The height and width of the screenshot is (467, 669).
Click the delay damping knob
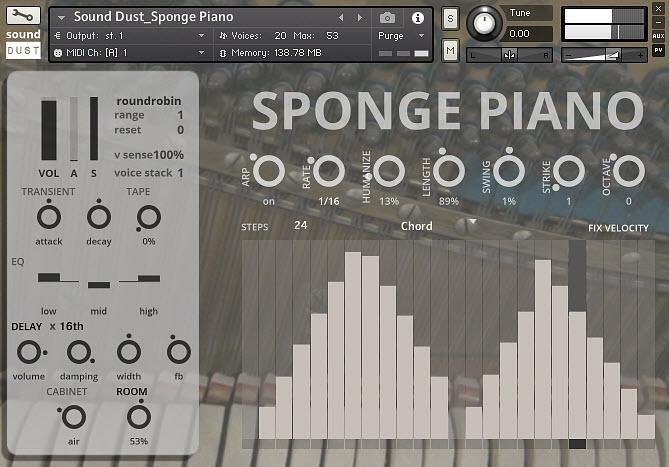click(79, 352)
